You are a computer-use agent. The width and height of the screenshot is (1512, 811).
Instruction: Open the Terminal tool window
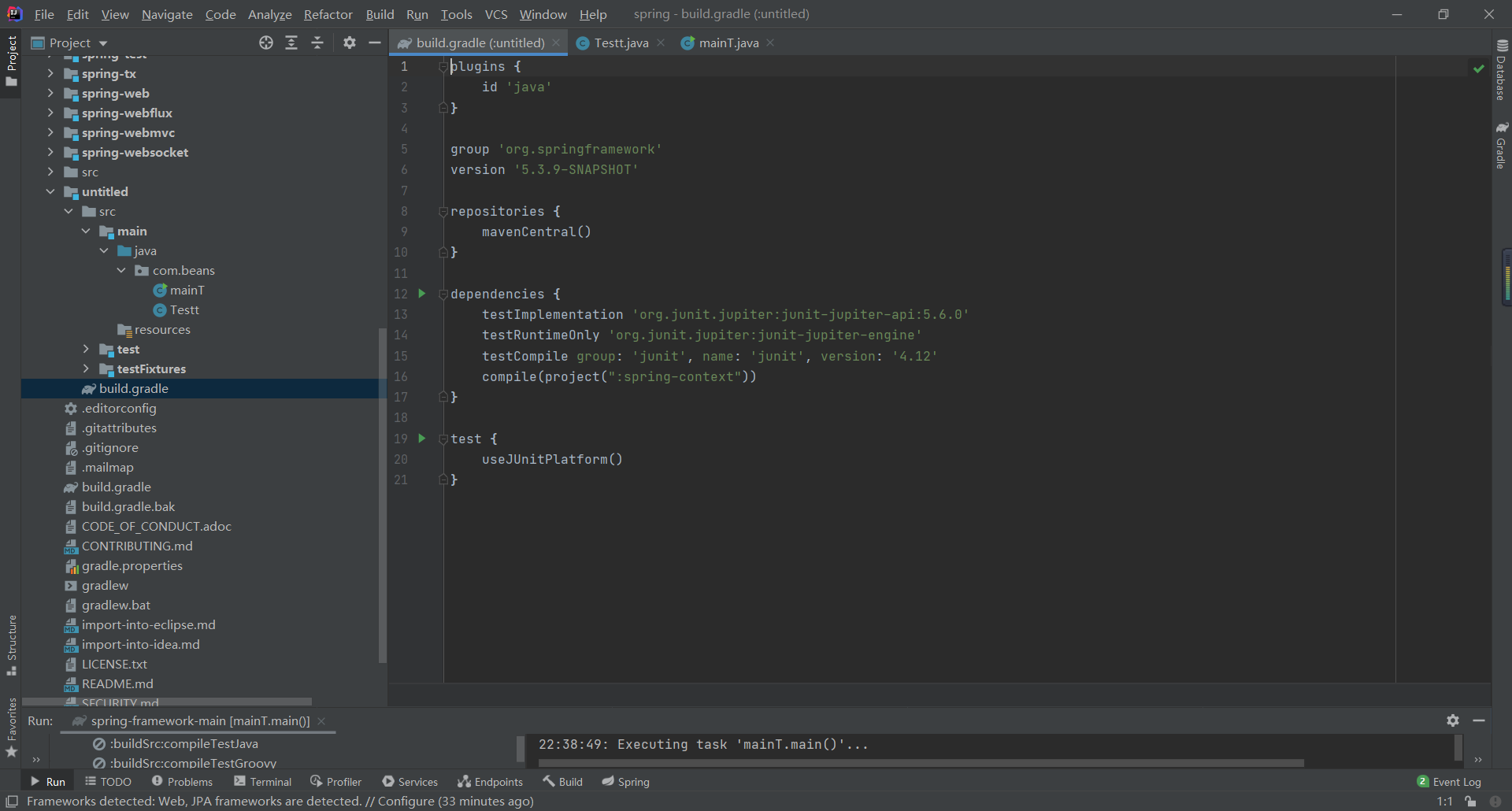pyautogui.click(x=263, y=782)
